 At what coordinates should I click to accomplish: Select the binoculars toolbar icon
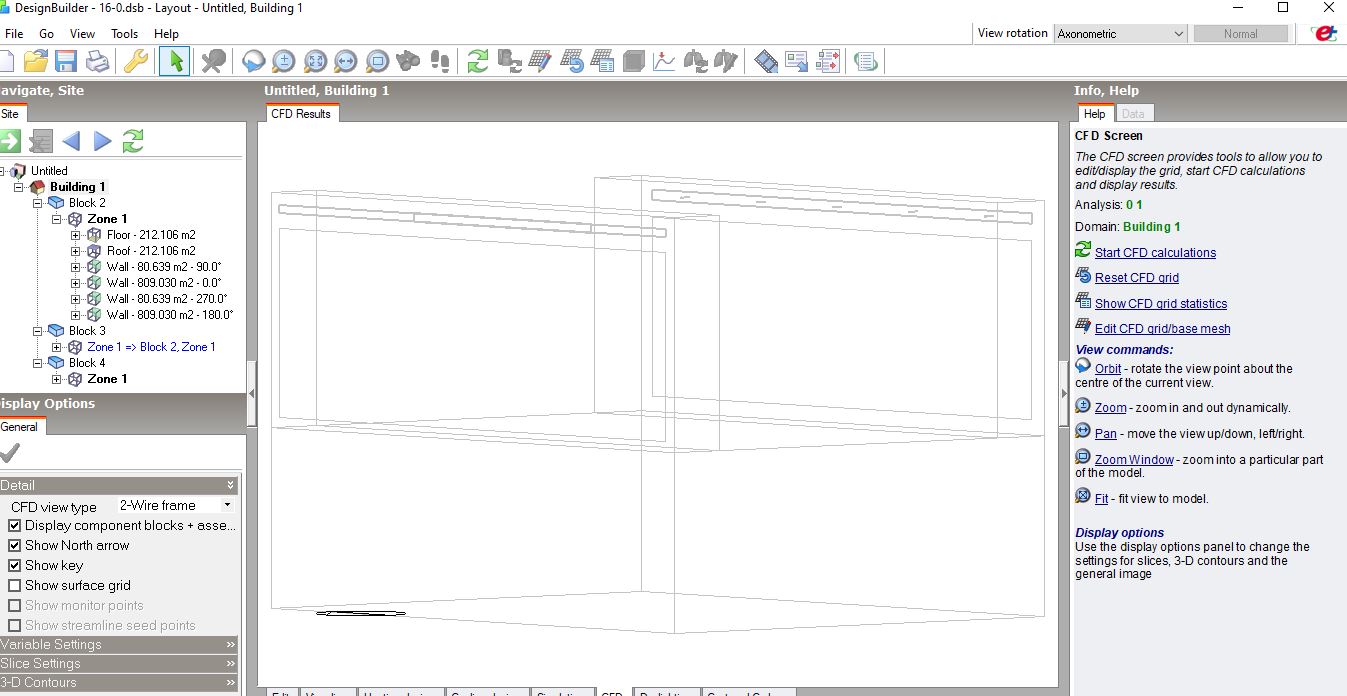coord(408,61)
